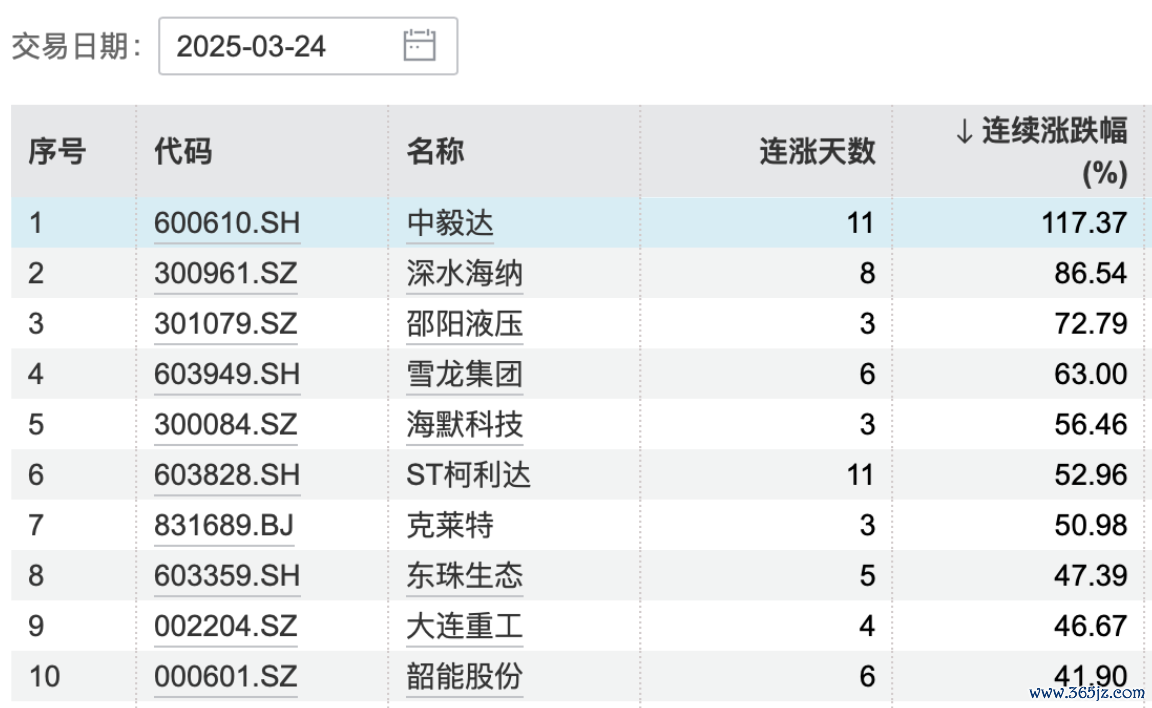Image resolution: width=1152 pixels, height=708 pixels.
Task: Open the 深水海纳 stock name link
Action: point(464,273)
